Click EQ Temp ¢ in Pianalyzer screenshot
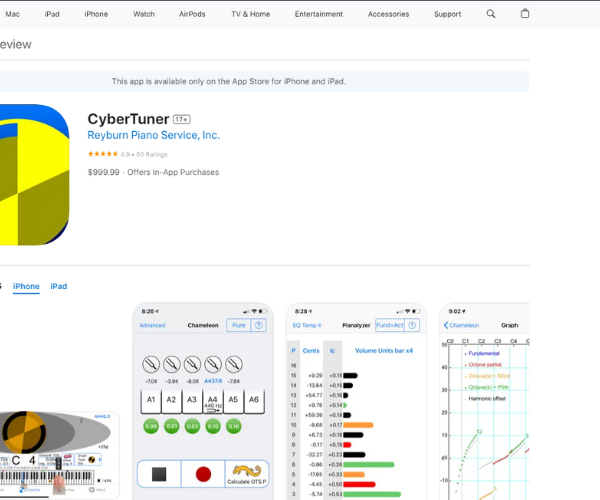600x500 pixels. point(307,325)
